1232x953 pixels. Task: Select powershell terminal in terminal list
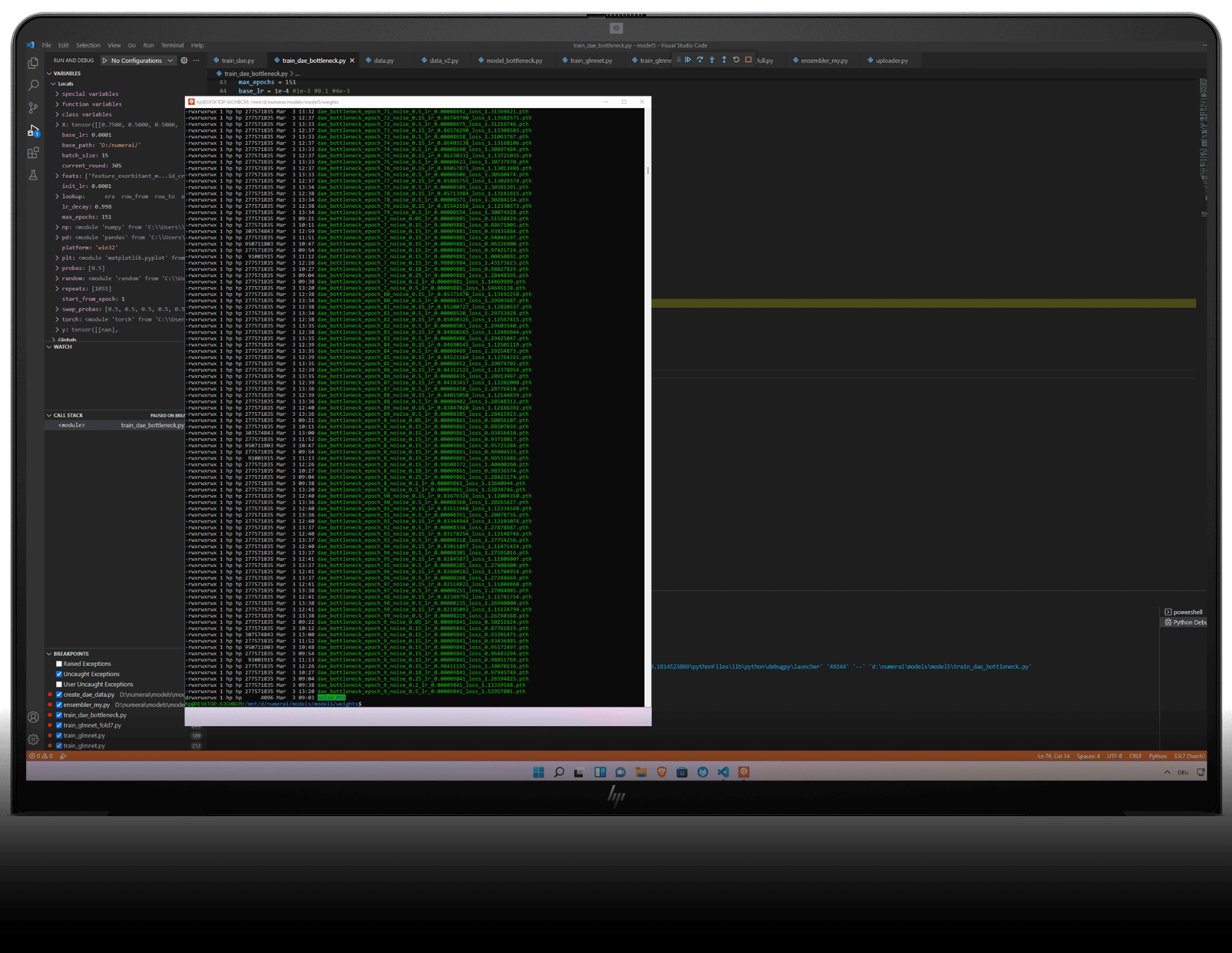[1184, 612]
